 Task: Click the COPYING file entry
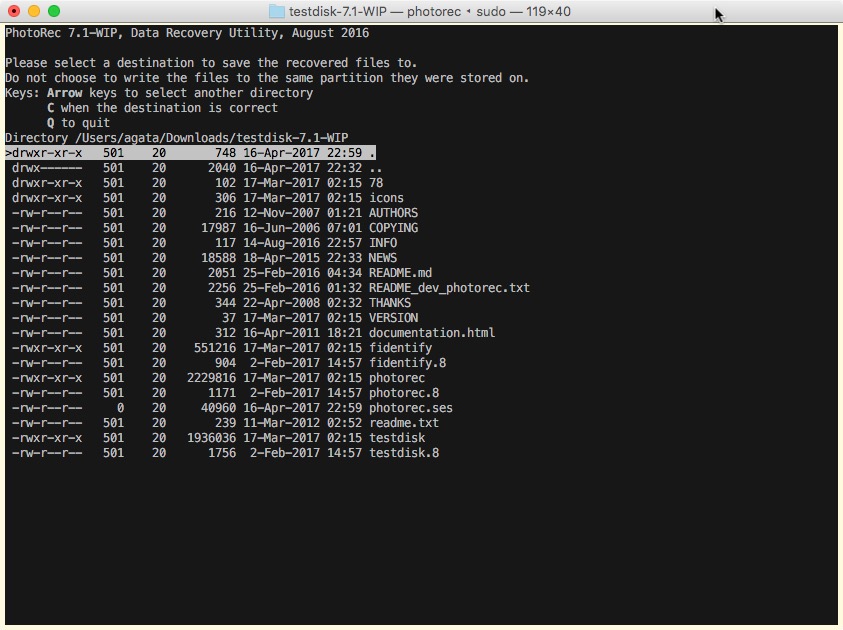(393, 228)
